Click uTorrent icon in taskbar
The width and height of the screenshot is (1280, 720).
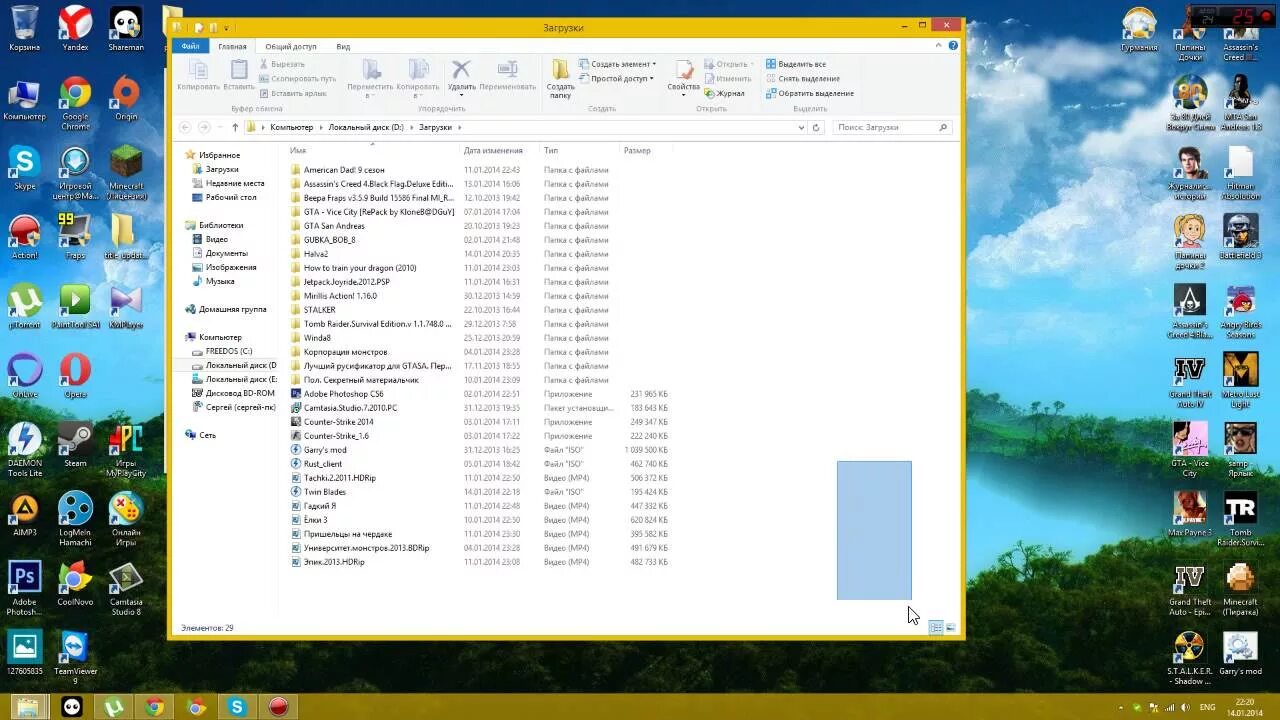click(113, 707)
